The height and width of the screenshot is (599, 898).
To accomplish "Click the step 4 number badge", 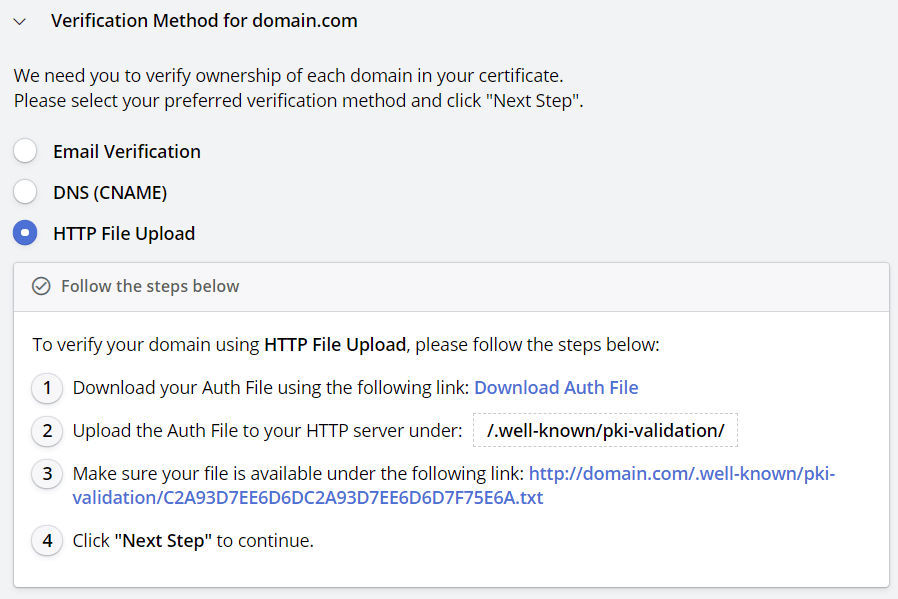I will tap(47, 541).
